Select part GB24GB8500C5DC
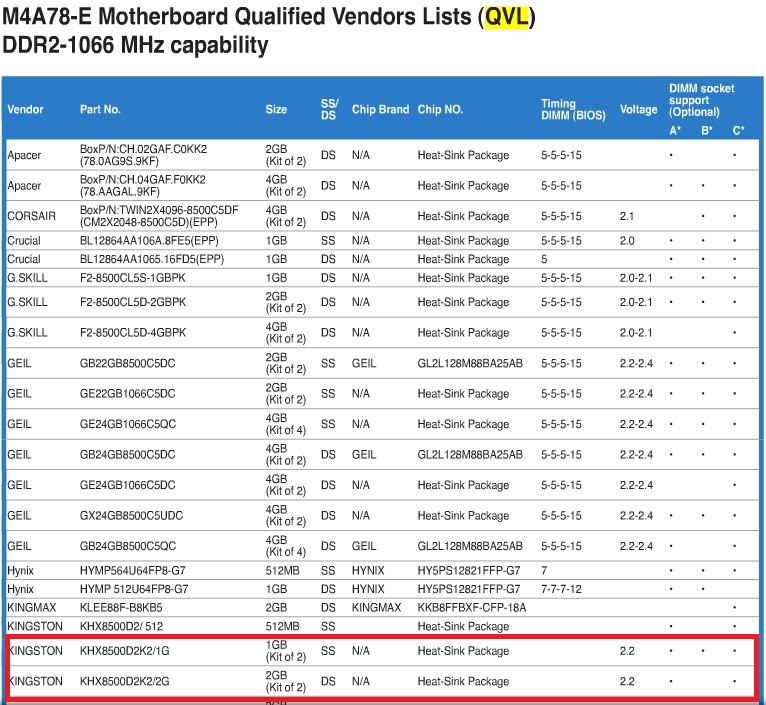Image resolution: width=766 pixels, height=705 pixels. pos(128,455)
